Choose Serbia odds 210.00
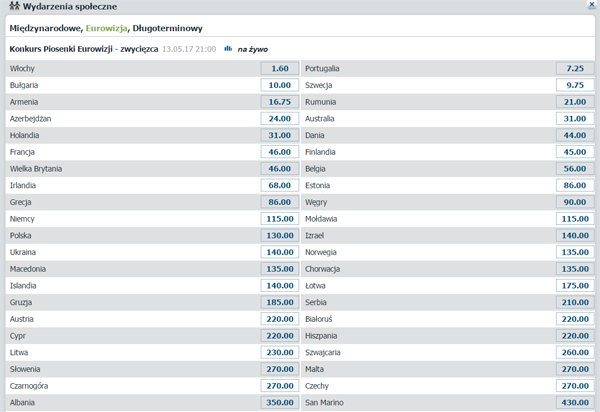 [x=575, y=302]
